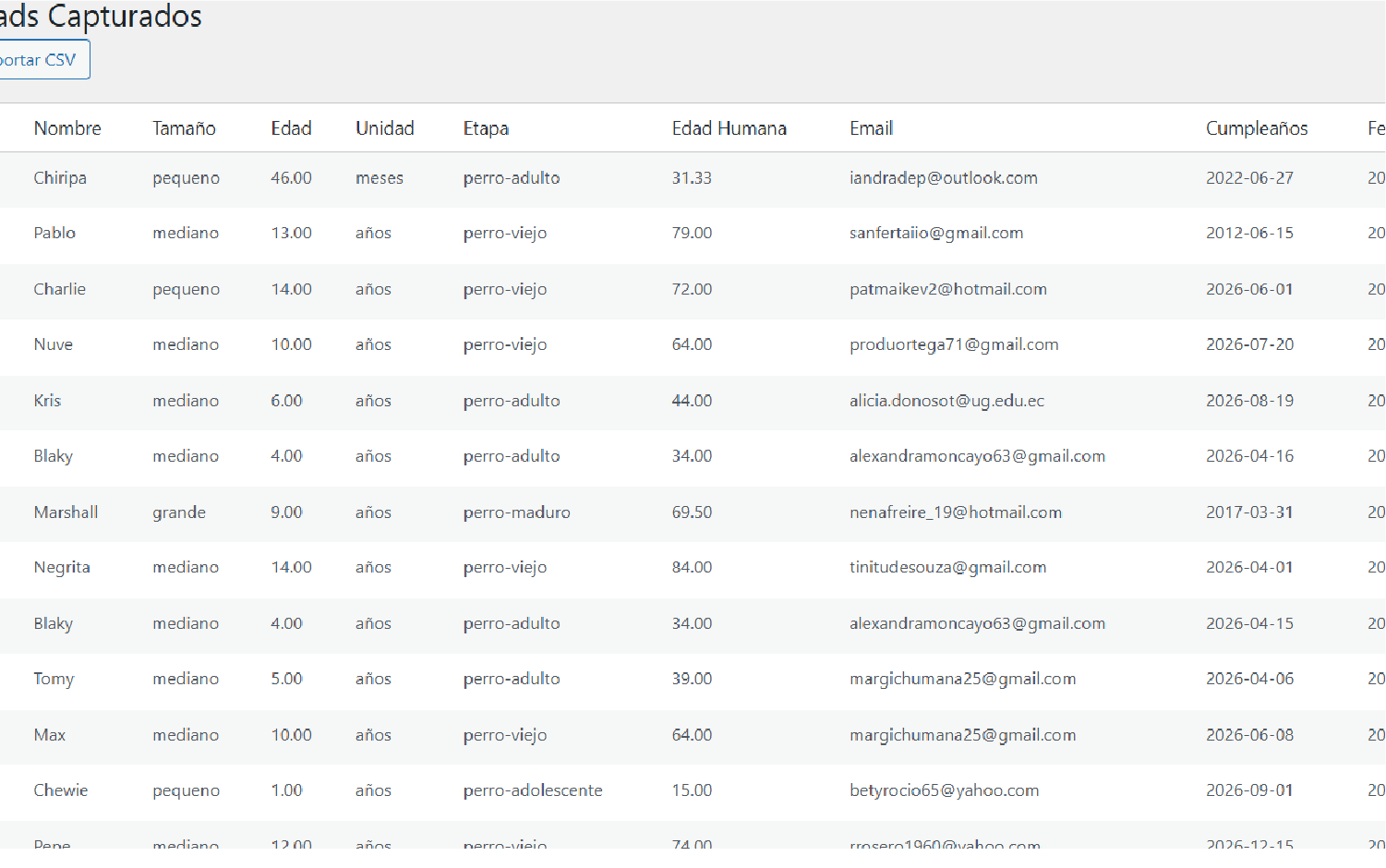Click birthday 2022-06-27
The width and height of the screenshot is (1386, 868).
[1249, 178]
